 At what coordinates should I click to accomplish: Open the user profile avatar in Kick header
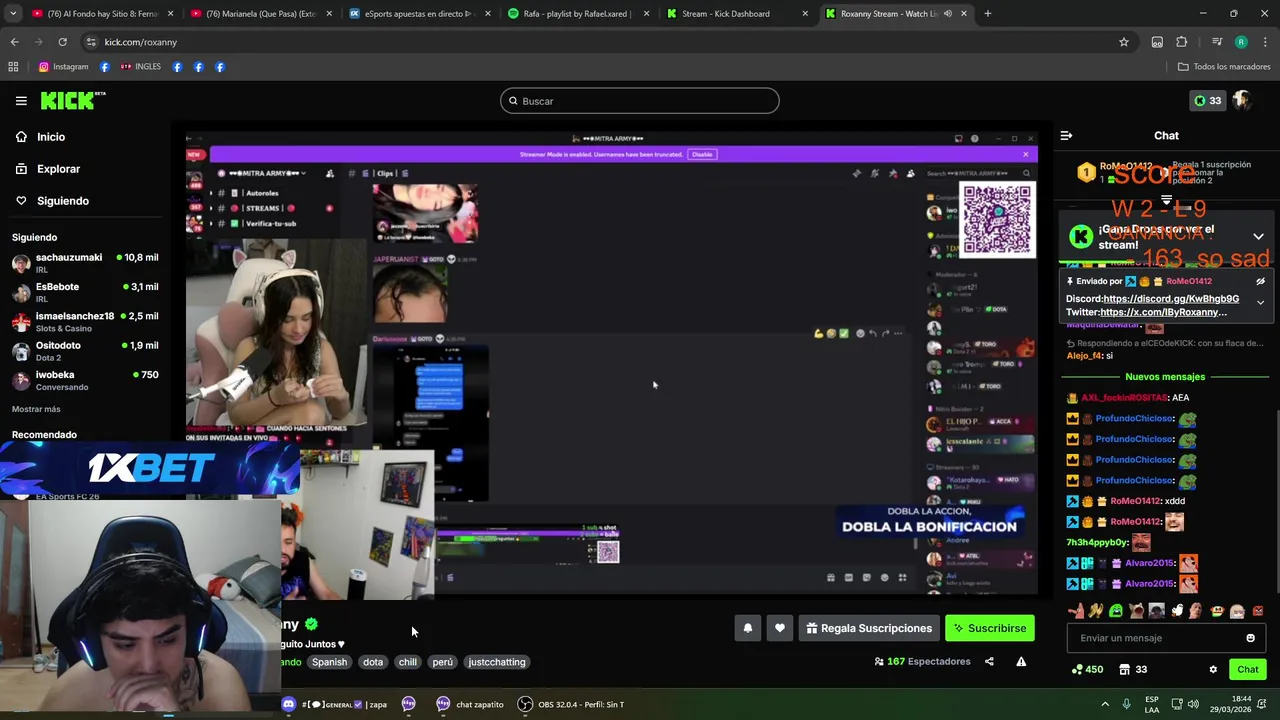tap(1242, 101)
